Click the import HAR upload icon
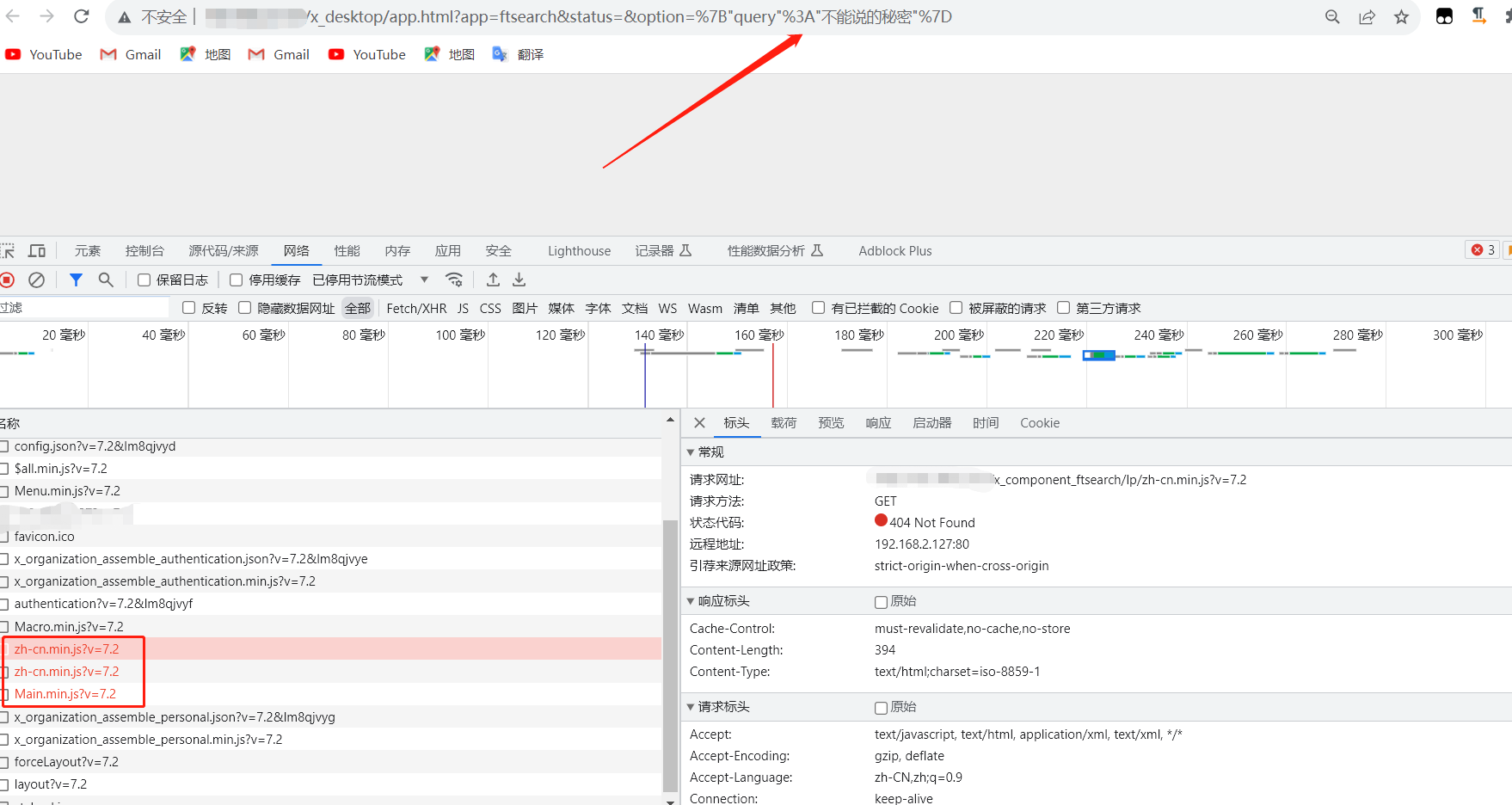 tap(493, 280)
